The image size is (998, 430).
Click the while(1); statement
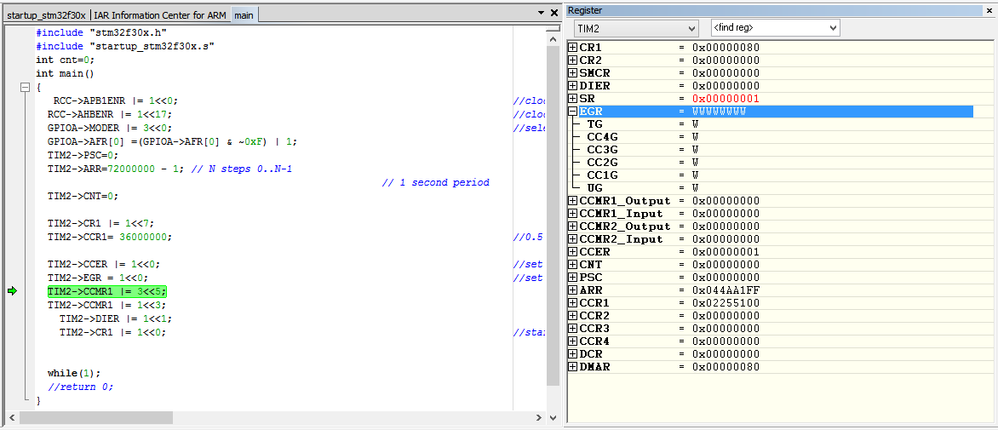click(74, 373)
